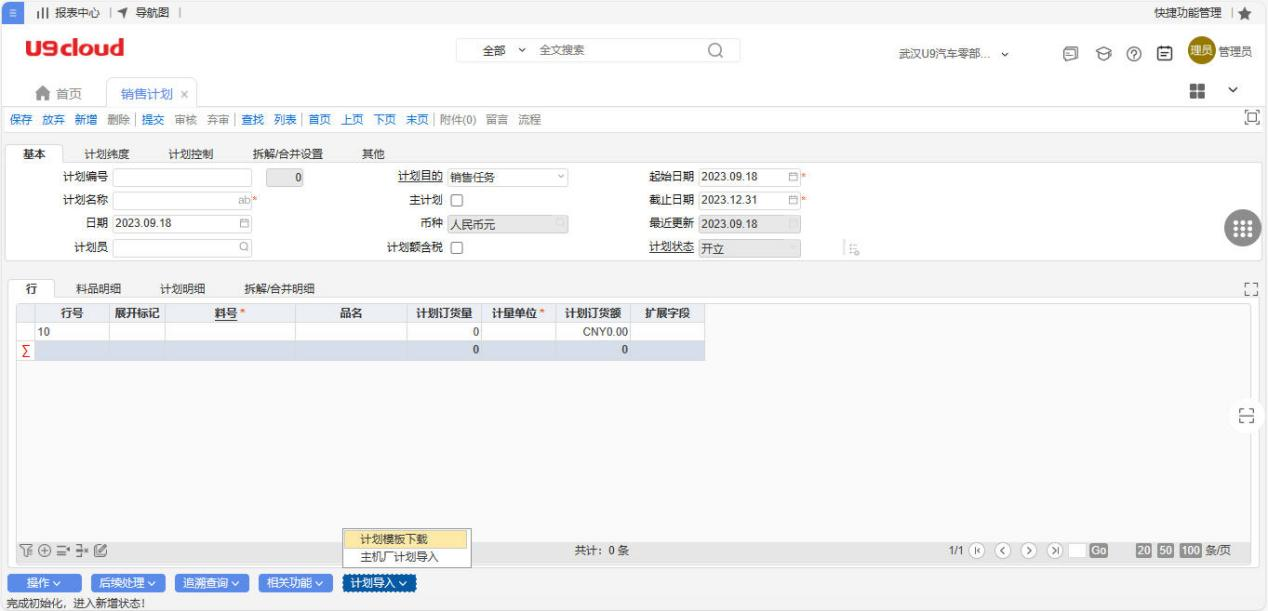Collapse the 计划导入 dropdown button
Screen dimensions: 1268x611
pos(379,583)
